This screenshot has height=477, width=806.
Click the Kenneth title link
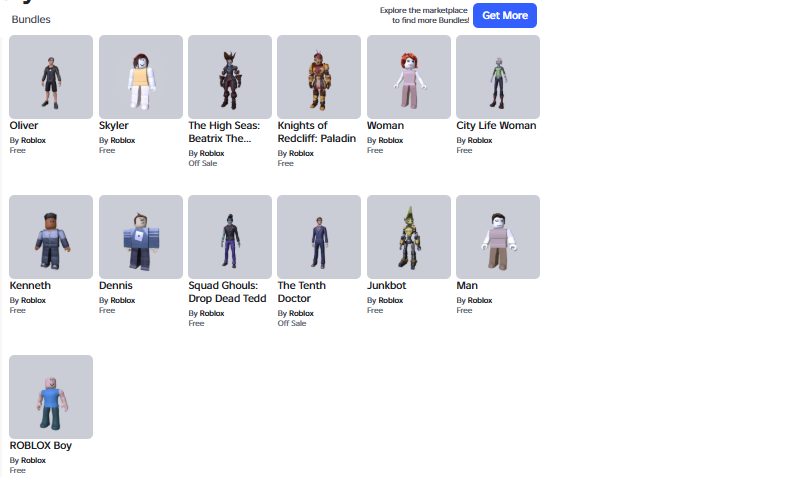[x=30, y=285]
